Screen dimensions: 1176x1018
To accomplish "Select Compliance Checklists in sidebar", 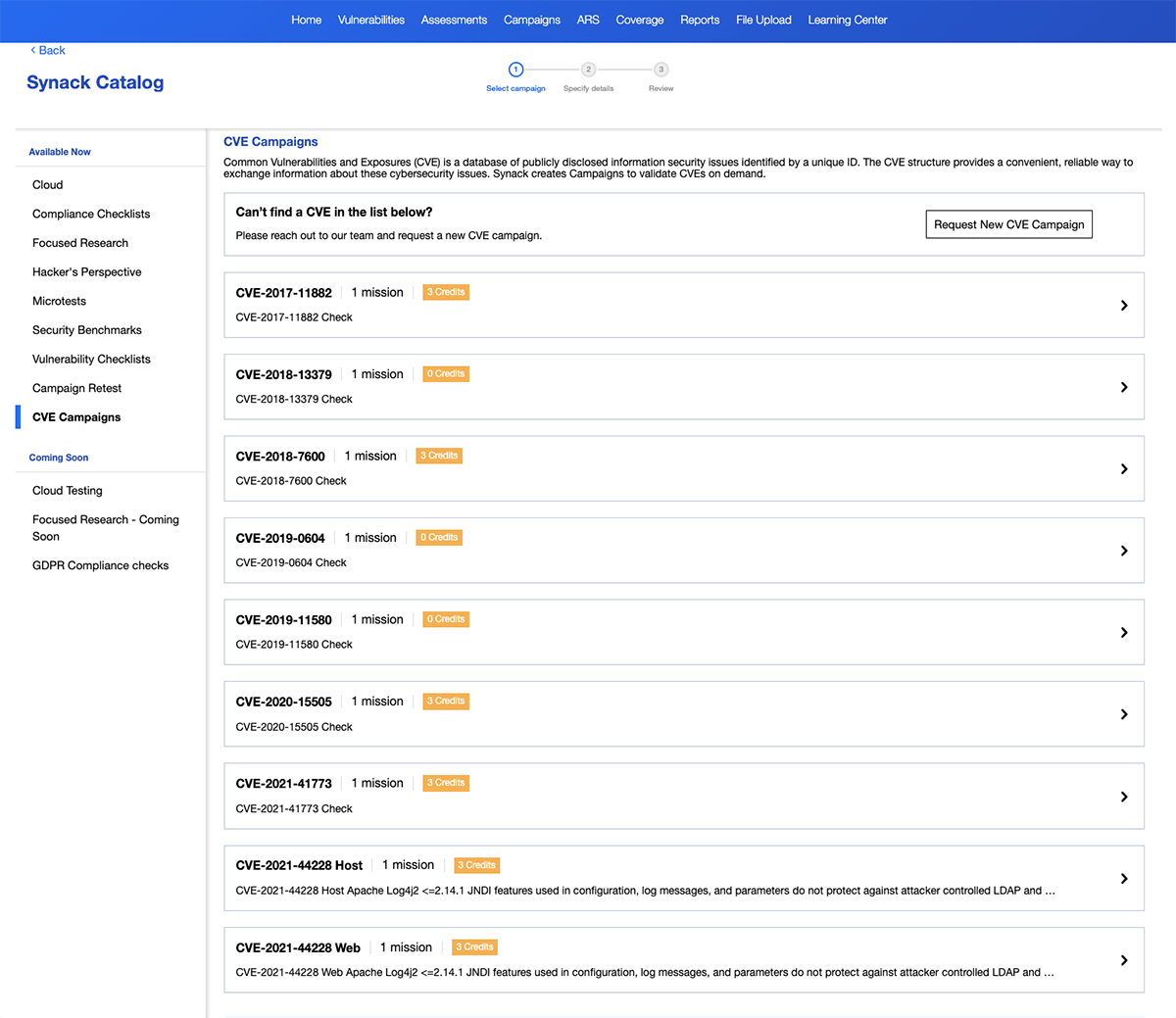I will (x=91, y=214).
